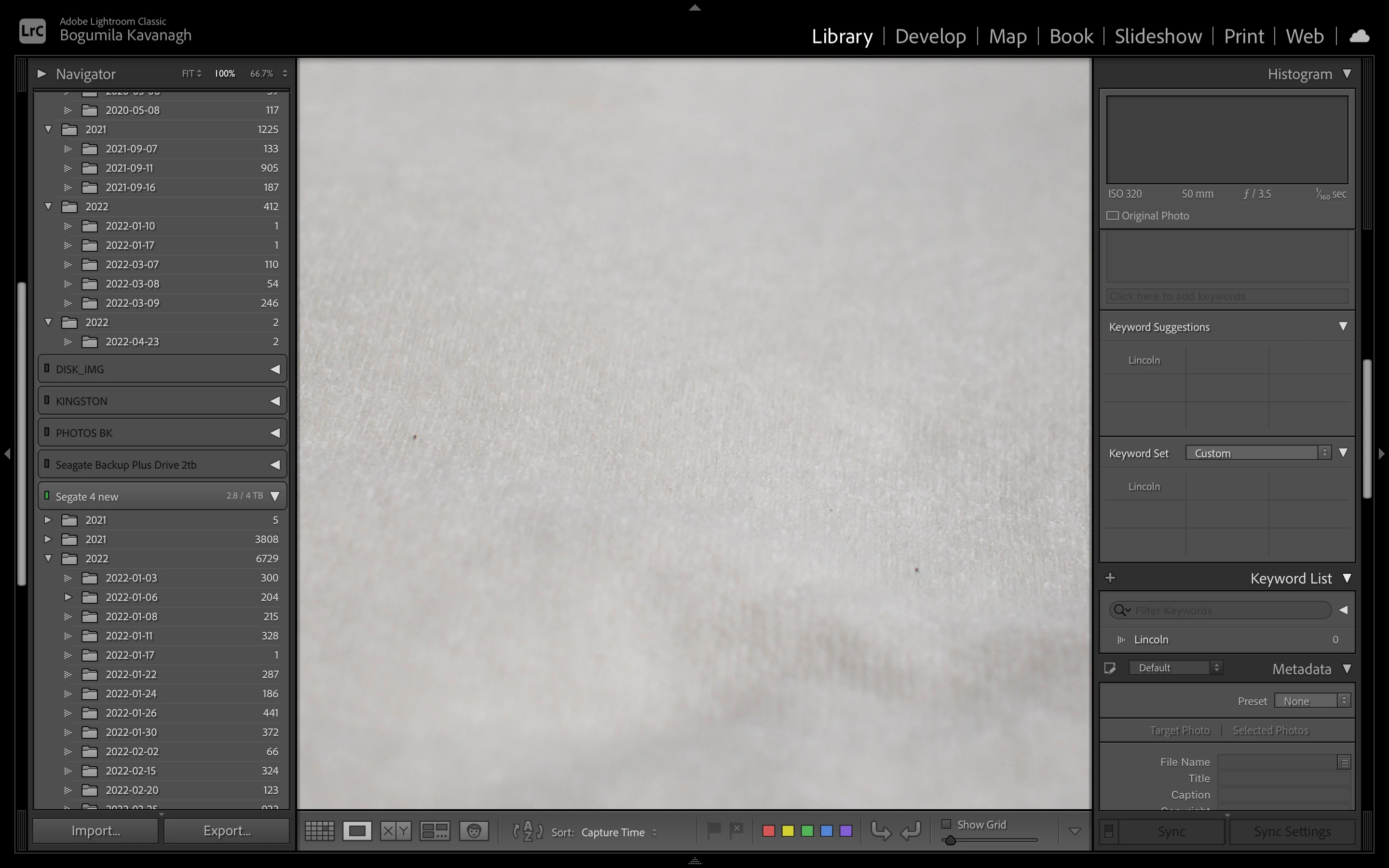The width and height of the screenshot is (1389, 868).
Task: Add new keyword with plus icon
Action: point(1110,578)
